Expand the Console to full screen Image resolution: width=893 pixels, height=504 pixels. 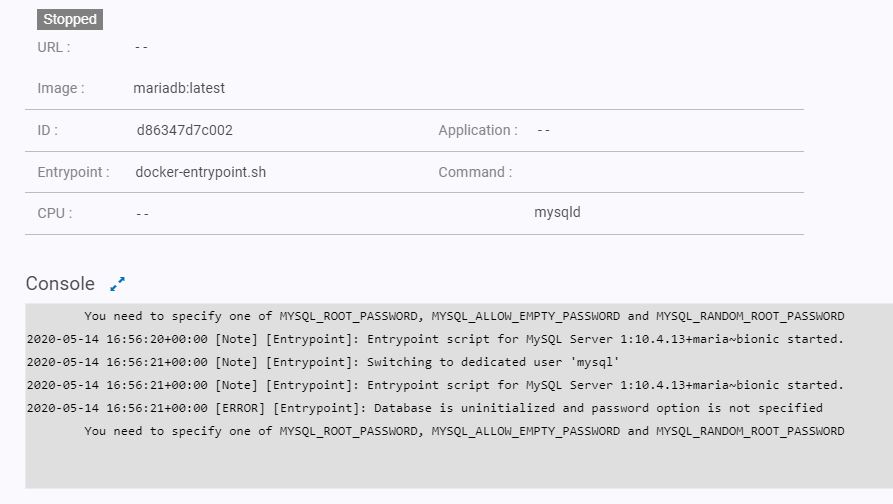click(x=118, y=284)
